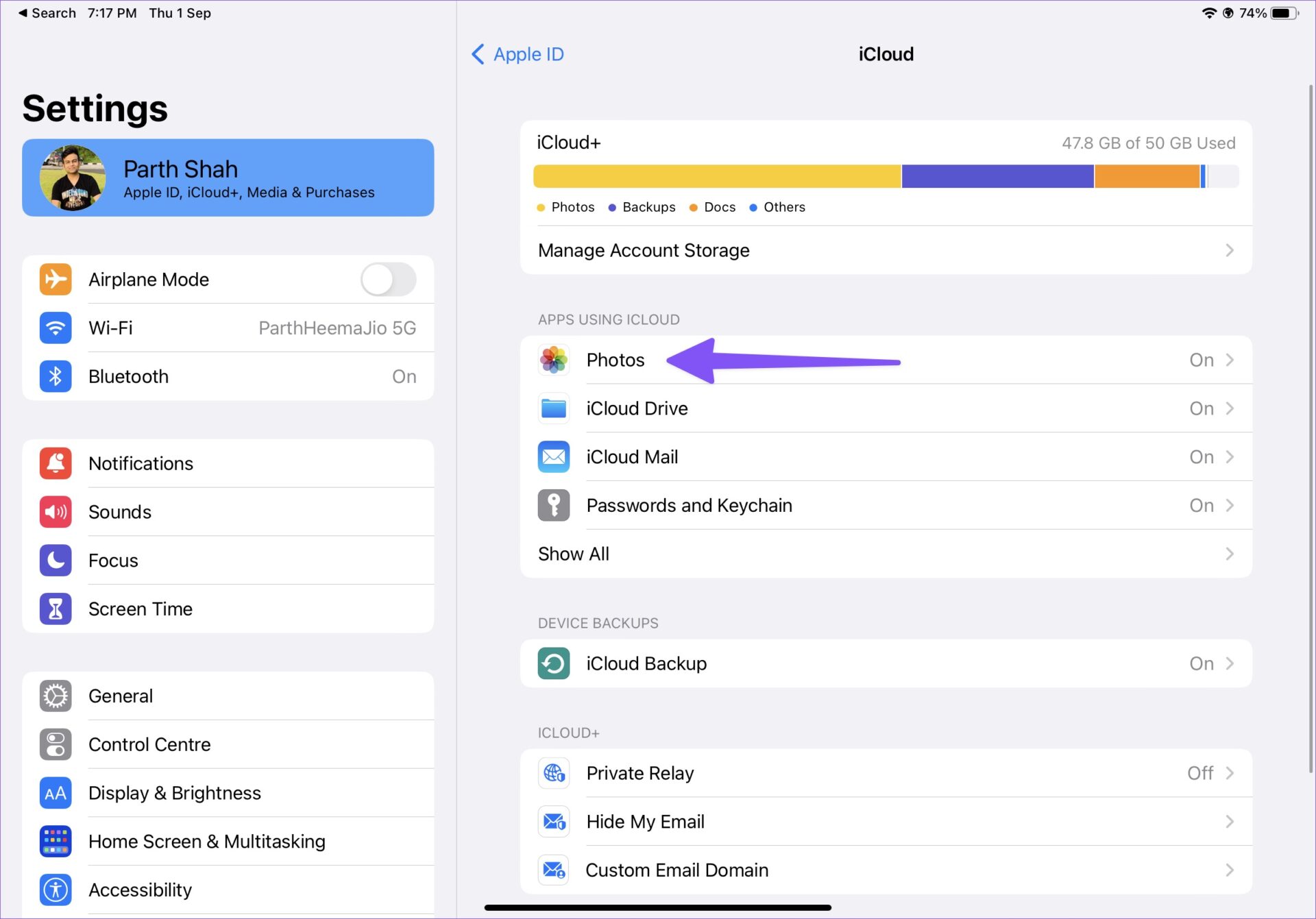Open the Parth Shah account banner
The height and width of the screenshot is (919, 1316).
(228, 177)
